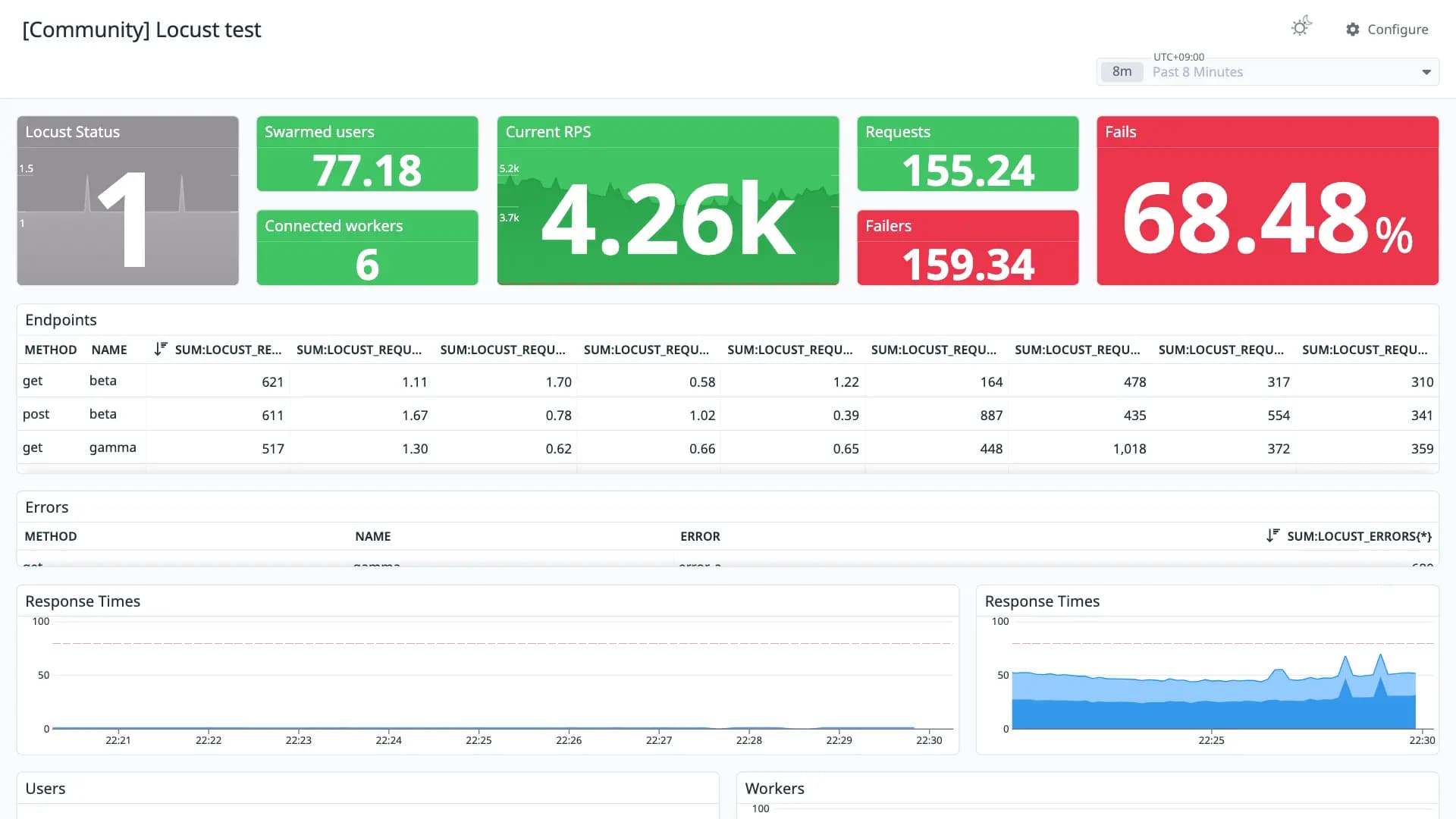The height and width of the screenshot is (819, 1456).
Task: Click the 22:25 marker in wide Response Times chart
Action: point(479,740)
